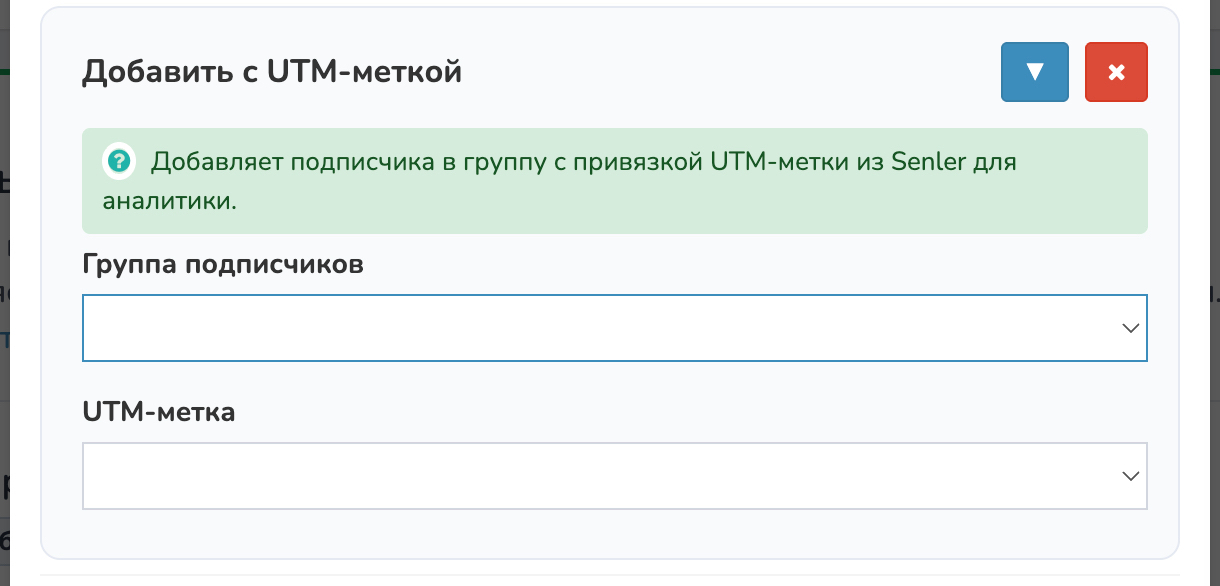Click the Группа подписчиков field label
1220x586 pixels.
pyautogui.click(x=222, y=264)
